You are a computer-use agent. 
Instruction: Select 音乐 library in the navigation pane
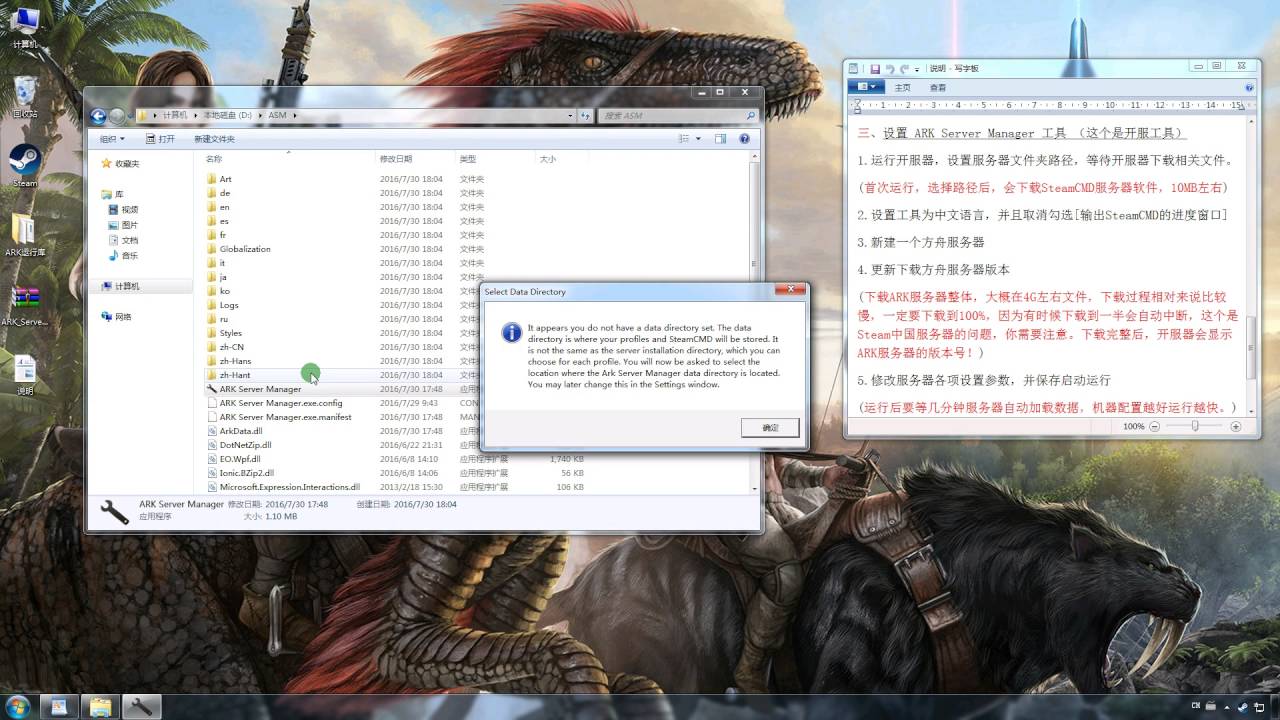(123, 256)
